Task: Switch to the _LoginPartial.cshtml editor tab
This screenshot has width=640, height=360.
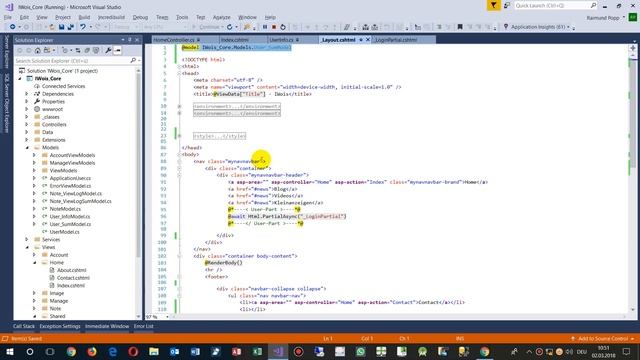Action: (396, 40)
